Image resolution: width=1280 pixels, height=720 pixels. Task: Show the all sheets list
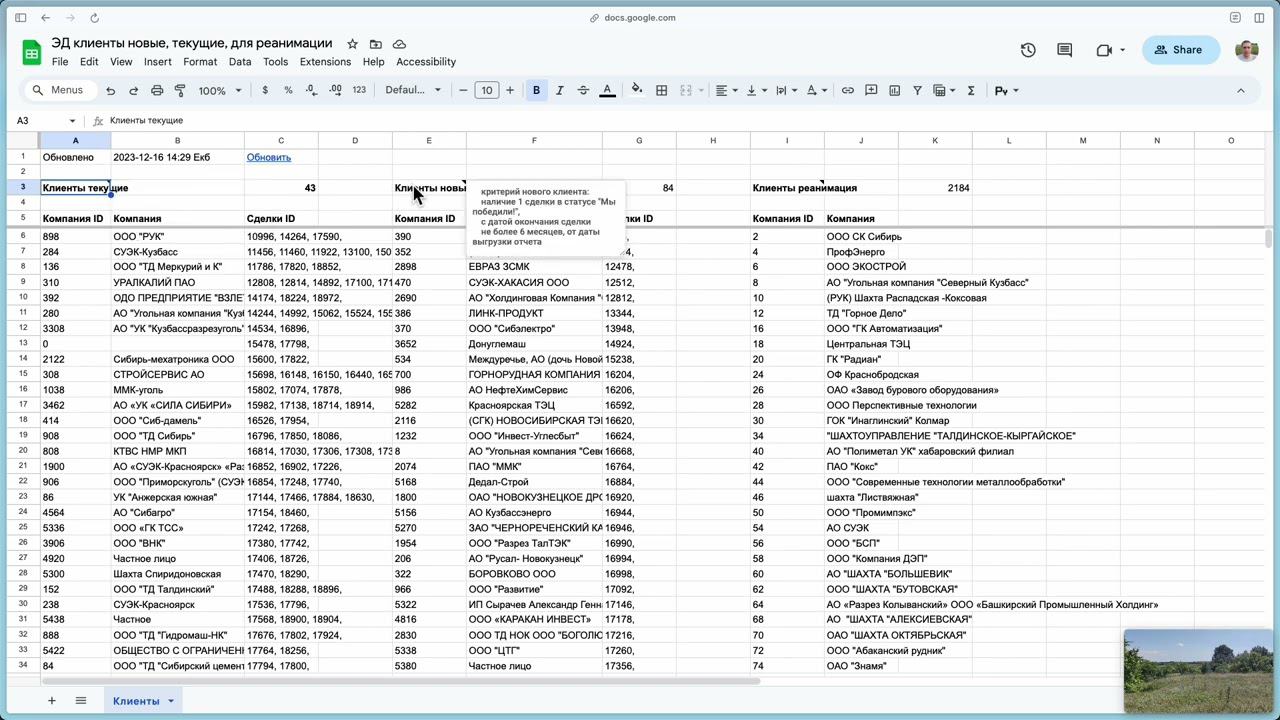coord(81,701)
